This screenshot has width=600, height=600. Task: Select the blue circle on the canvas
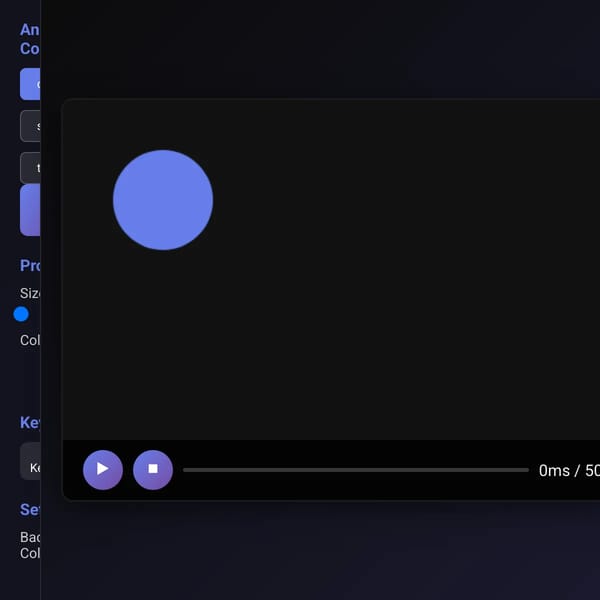163,200
